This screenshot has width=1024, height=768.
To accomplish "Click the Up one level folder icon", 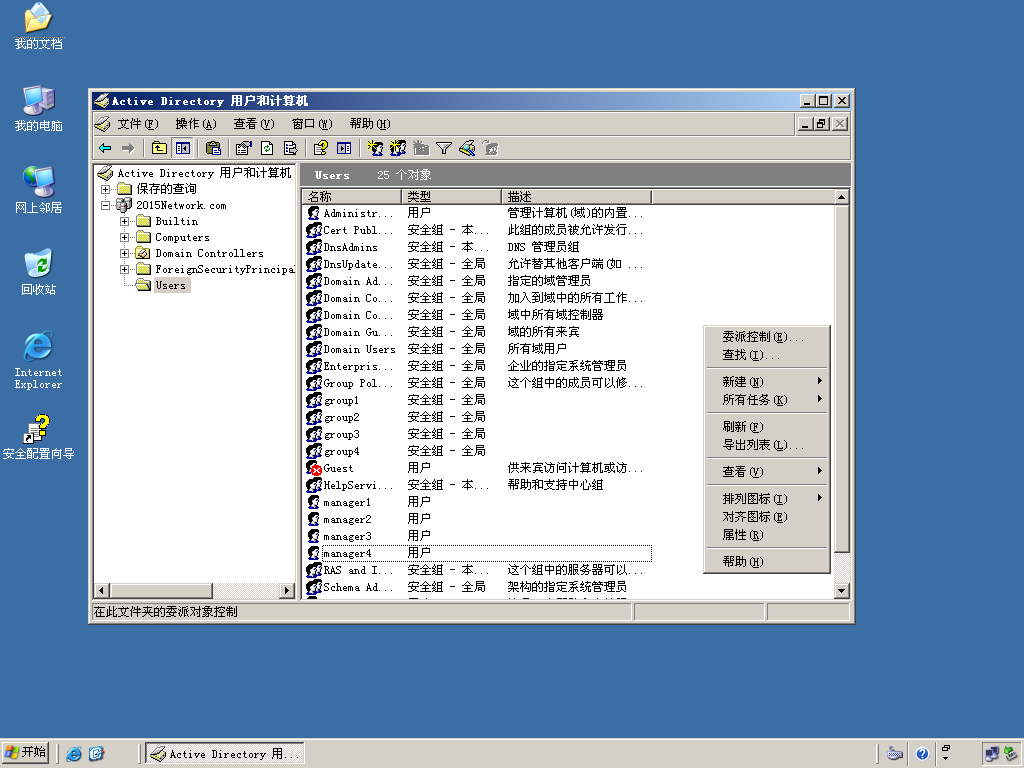I will coord(159,148).
